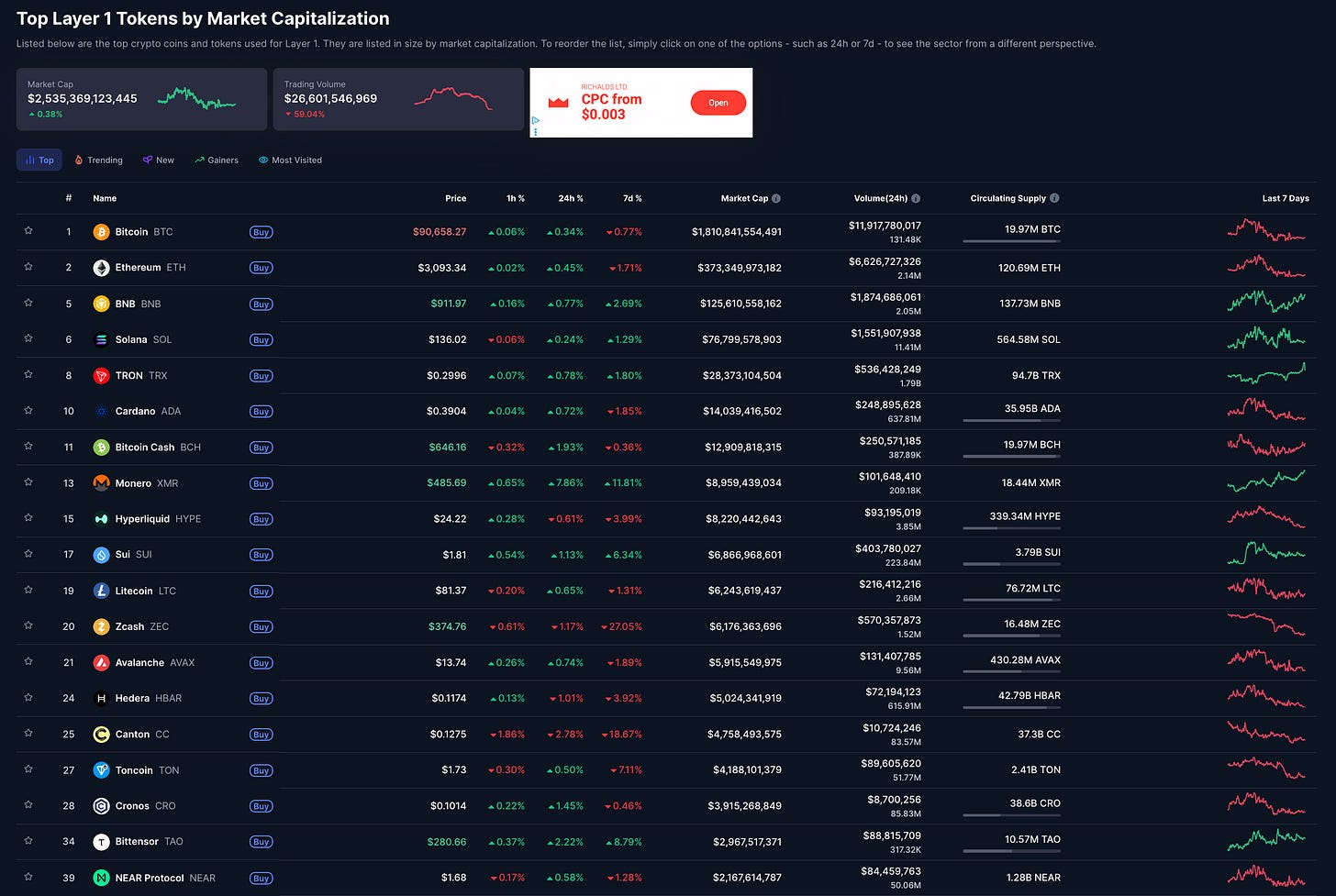This screenshot has width=1336, height=896.
Task: Click Volume(24h) column info icon
Action: coord(916,198)
